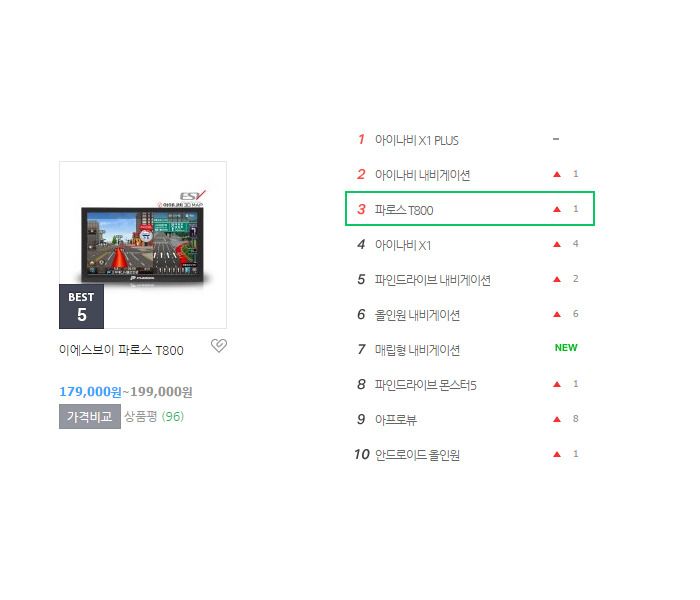Click red up arrow beside 파로스 T800
This screenshot has height=600, width=700.
[x=557, y=209]
